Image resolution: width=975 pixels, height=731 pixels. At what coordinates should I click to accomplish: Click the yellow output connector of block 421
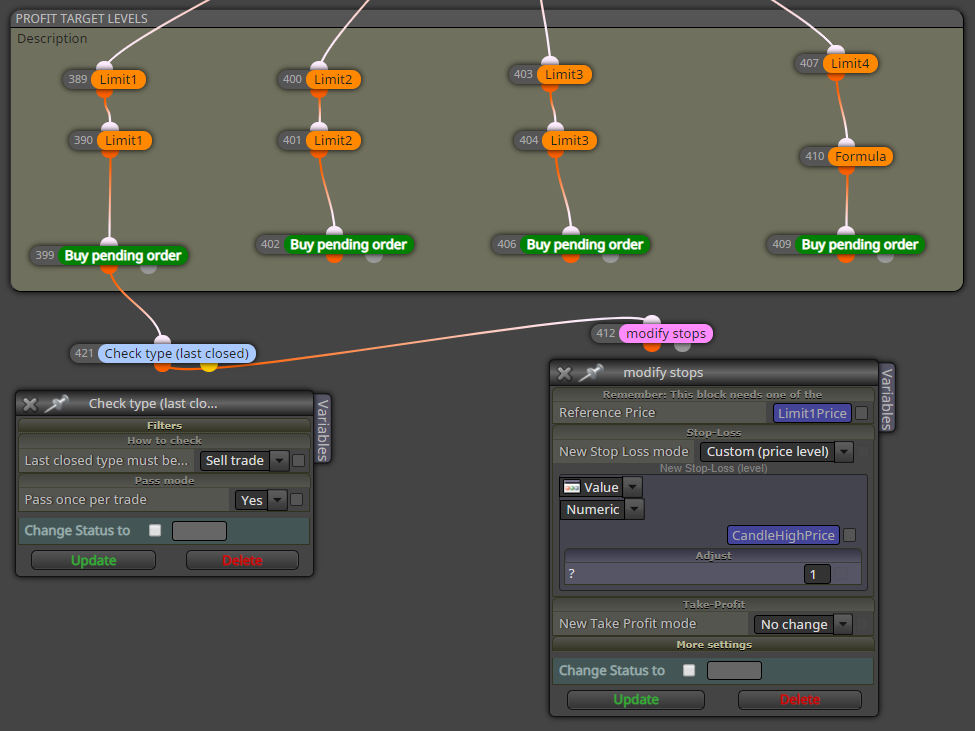pyautogui.click(x=209, y=366)
